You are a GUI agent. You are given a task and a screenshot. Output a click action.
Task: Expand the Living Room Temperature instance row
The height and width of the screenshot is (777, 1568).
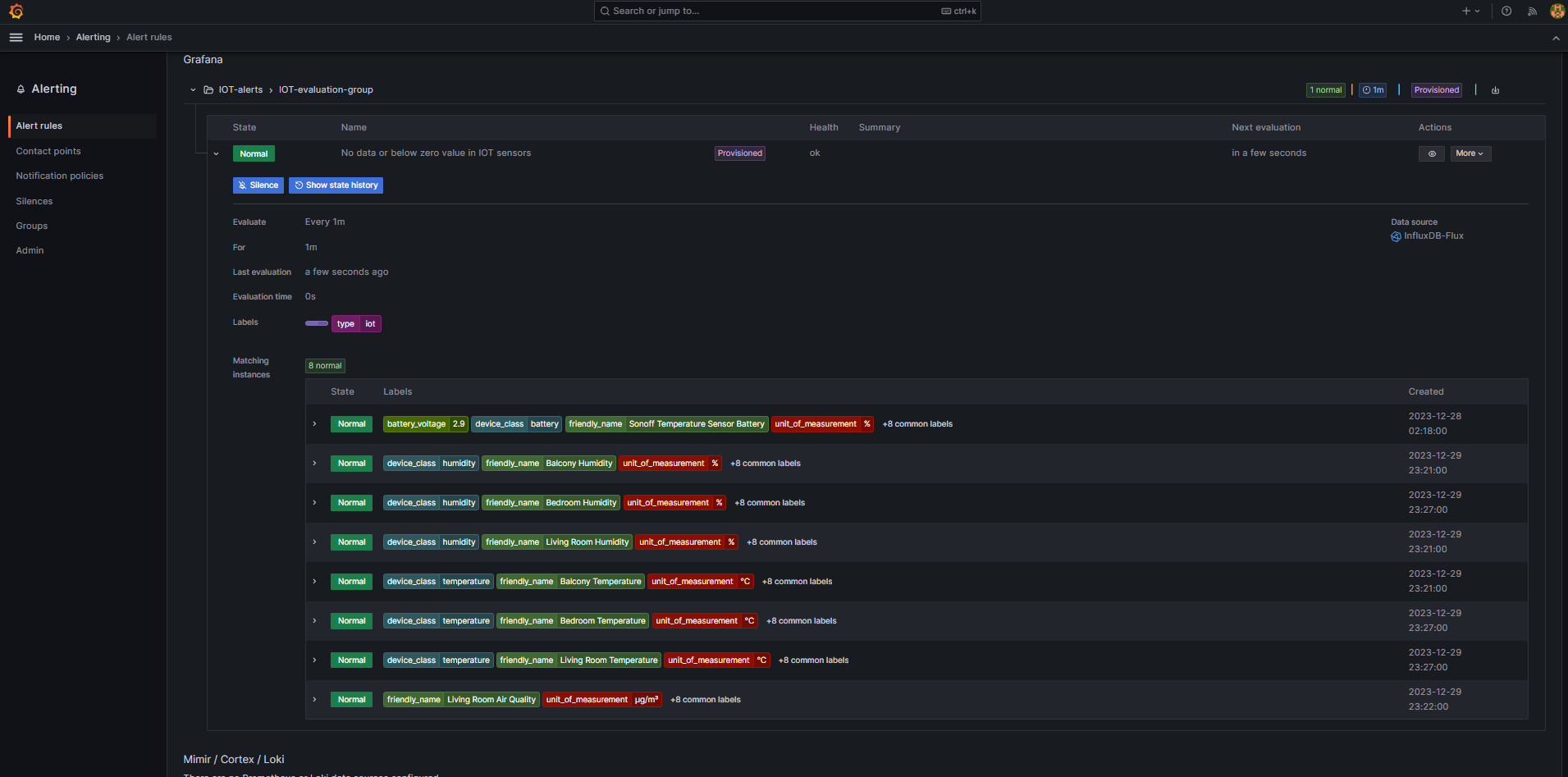(x=314, y=660)
